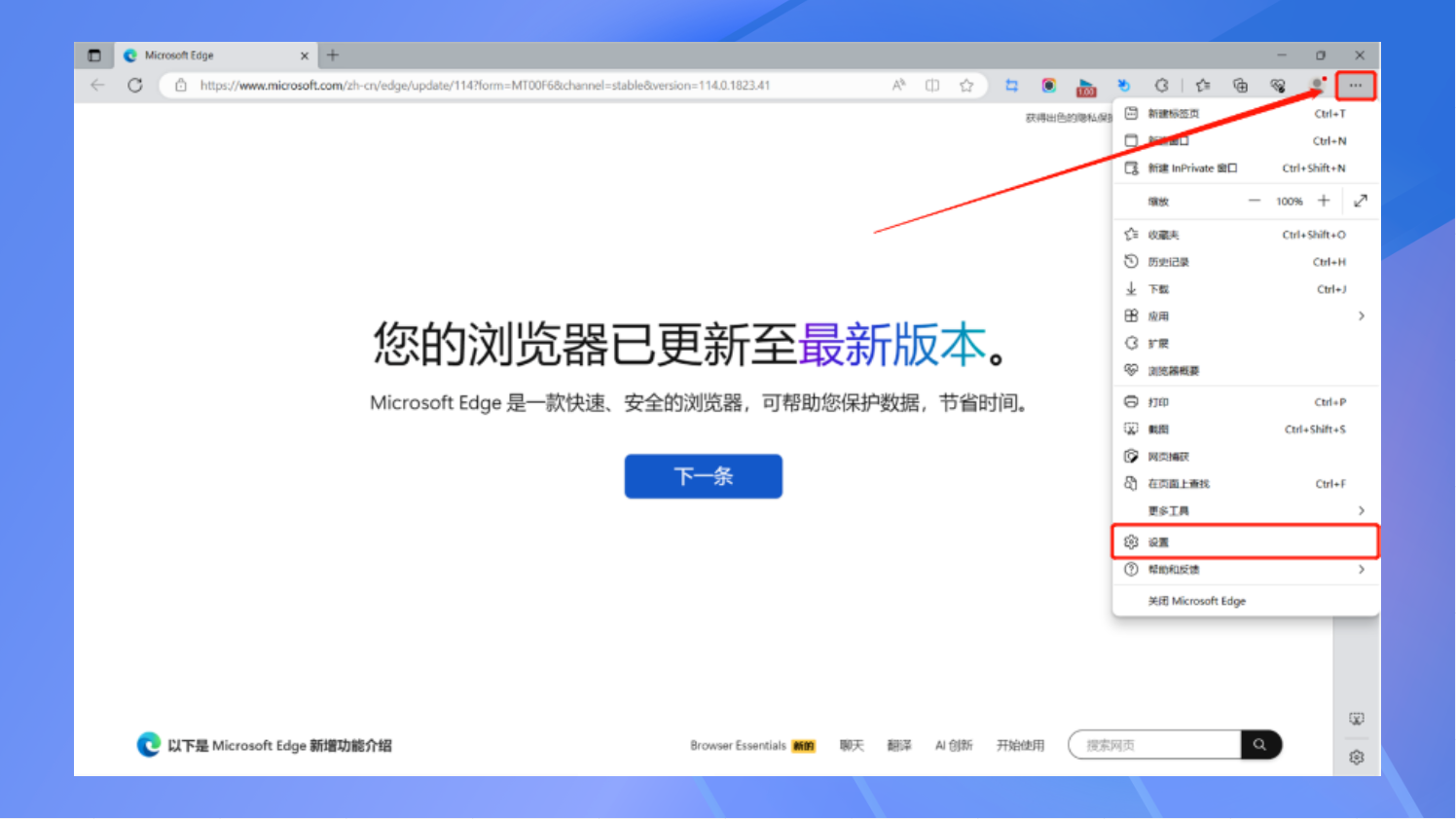The image size is (1456, 819).
Task: Enter full screen from the zoom row
Action: pos(1361,201)
